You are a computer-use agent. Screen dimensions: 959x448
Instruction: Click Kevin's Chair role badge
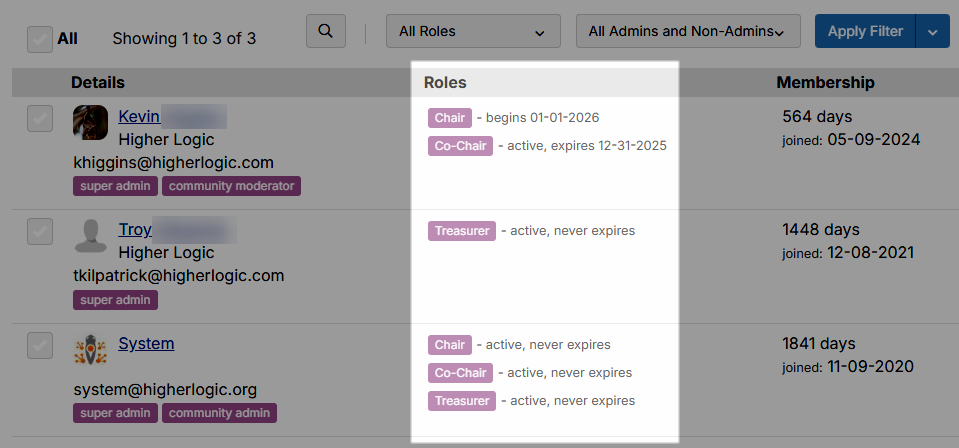[450, 118]
